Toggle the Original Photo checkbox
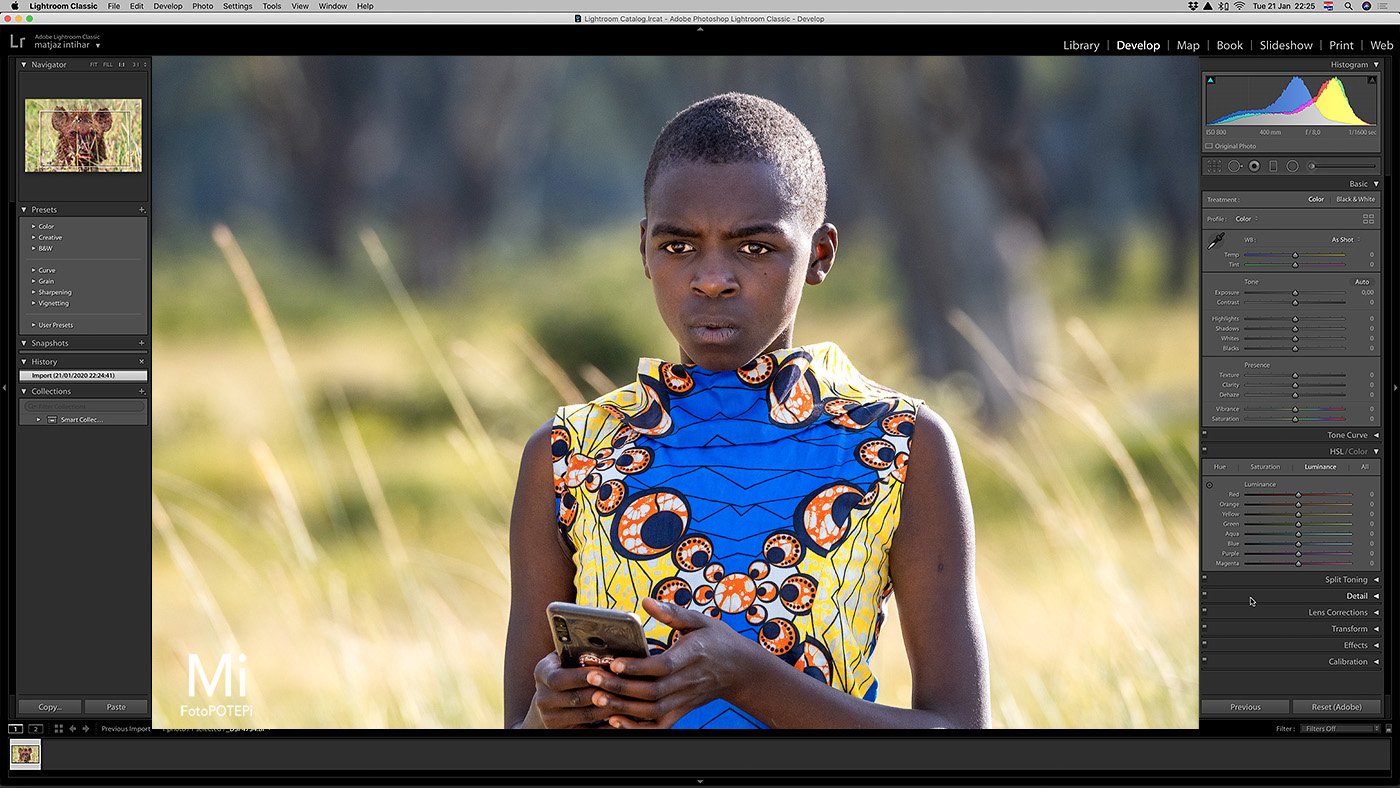1400x788 pixels. [x=1209, y=146]
